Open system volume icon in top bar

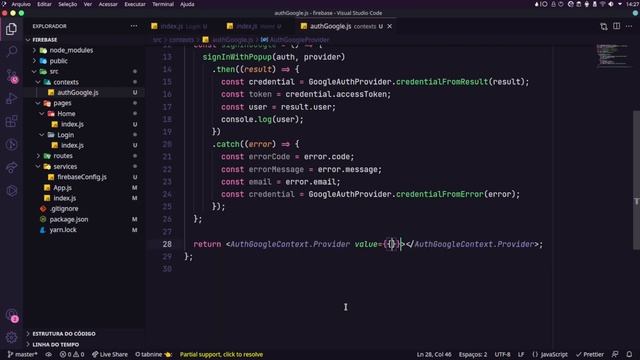(x=611, y=4)
